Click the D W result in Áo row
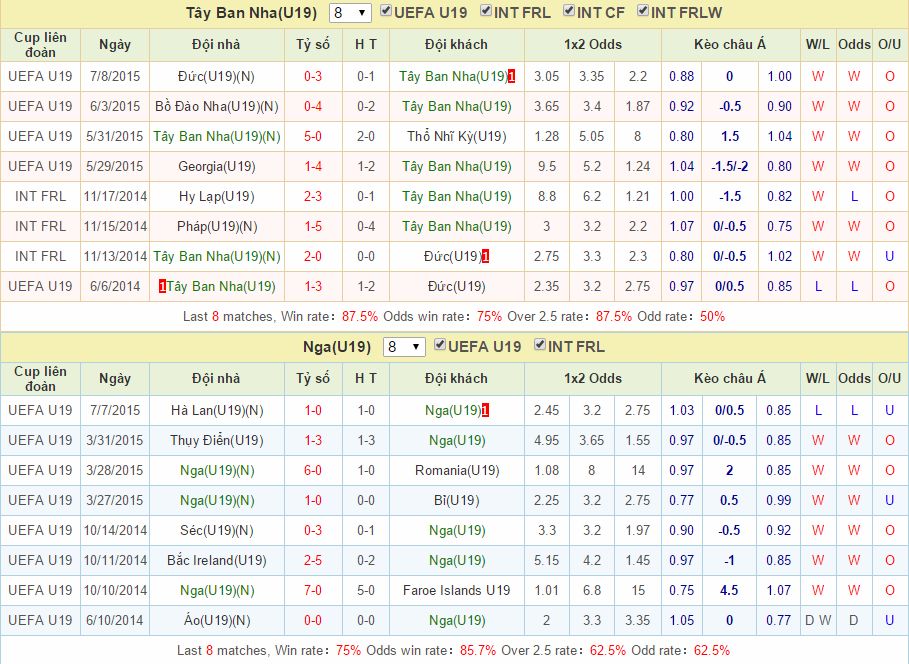The height and width of the screenshot is (664, 909). coord(818,621)
